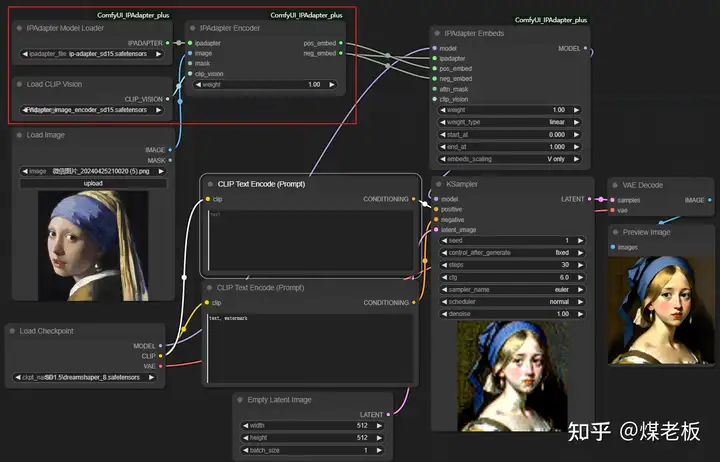Click the VAE Decode vae input socket
Viewport: 720px width, 462px height.
[613, 210]
